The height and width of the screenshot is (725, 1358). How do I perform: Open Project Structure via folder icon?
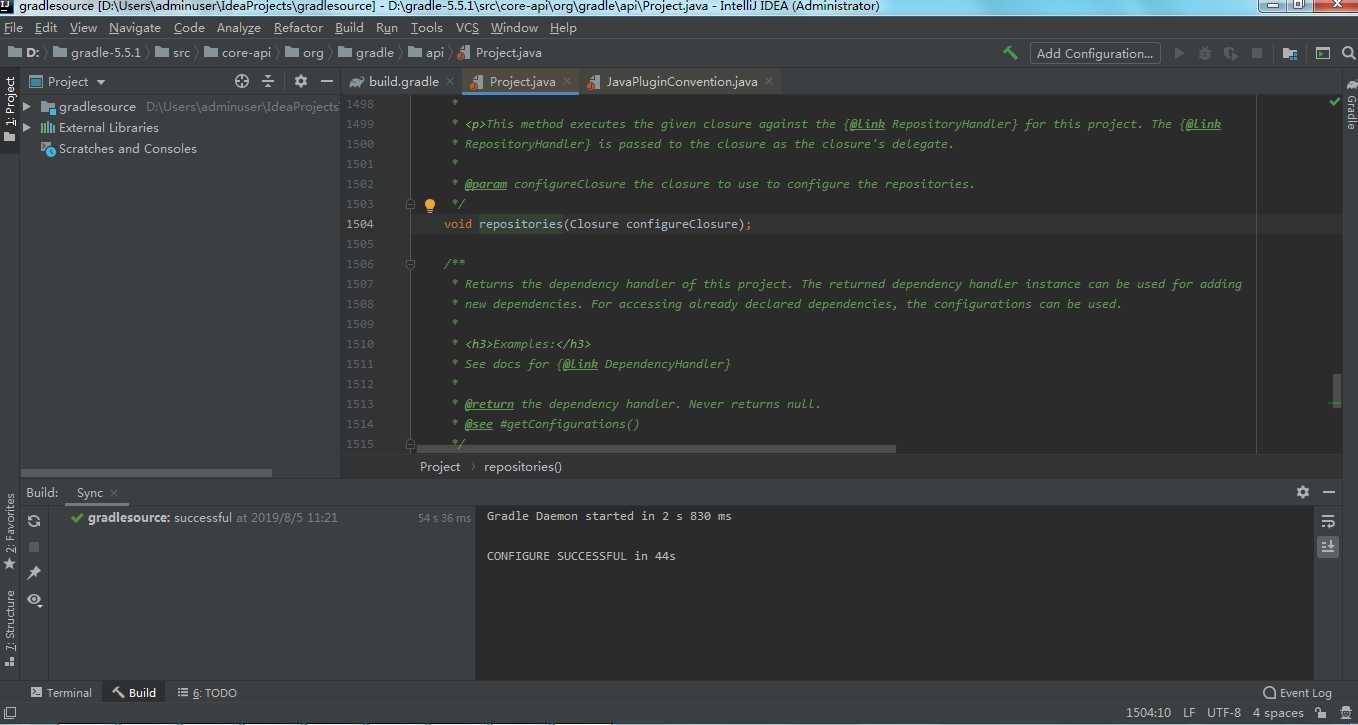pyautogui.click(x=1290, y=53)
